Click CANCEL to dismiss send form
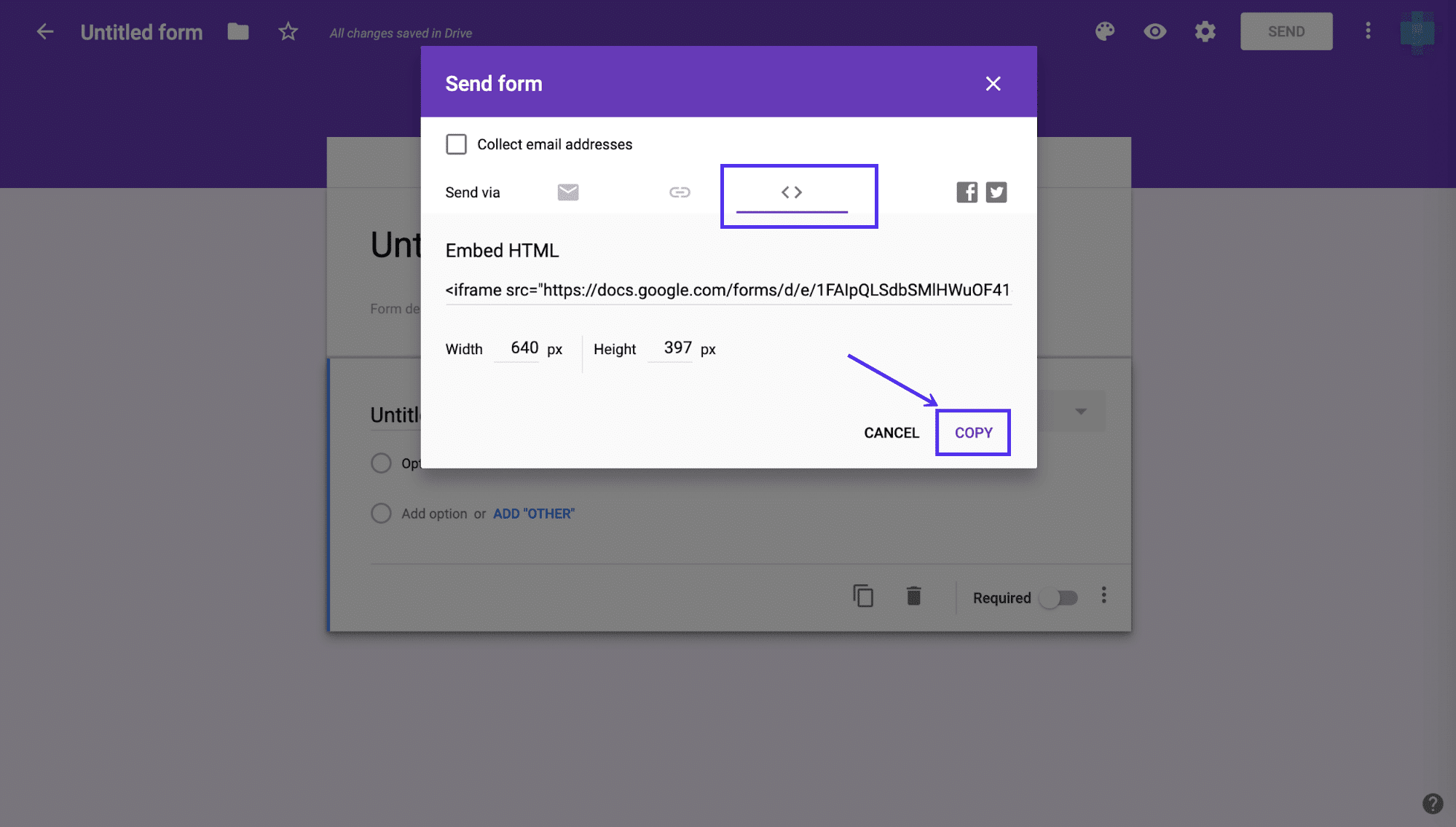This screenshot has width=1456, height=827. click(x=891, y=432)
